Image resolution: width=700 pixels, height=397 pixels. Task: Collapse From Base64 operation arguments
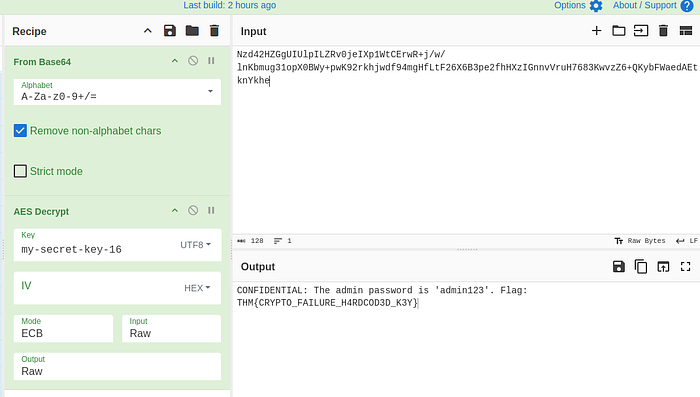pyautogui.click(x=175, y=61)
